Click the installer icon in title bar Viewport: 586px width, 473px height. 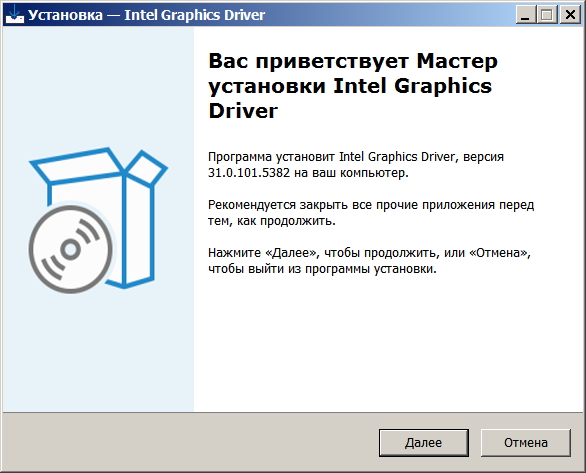(x=15, y=15)
